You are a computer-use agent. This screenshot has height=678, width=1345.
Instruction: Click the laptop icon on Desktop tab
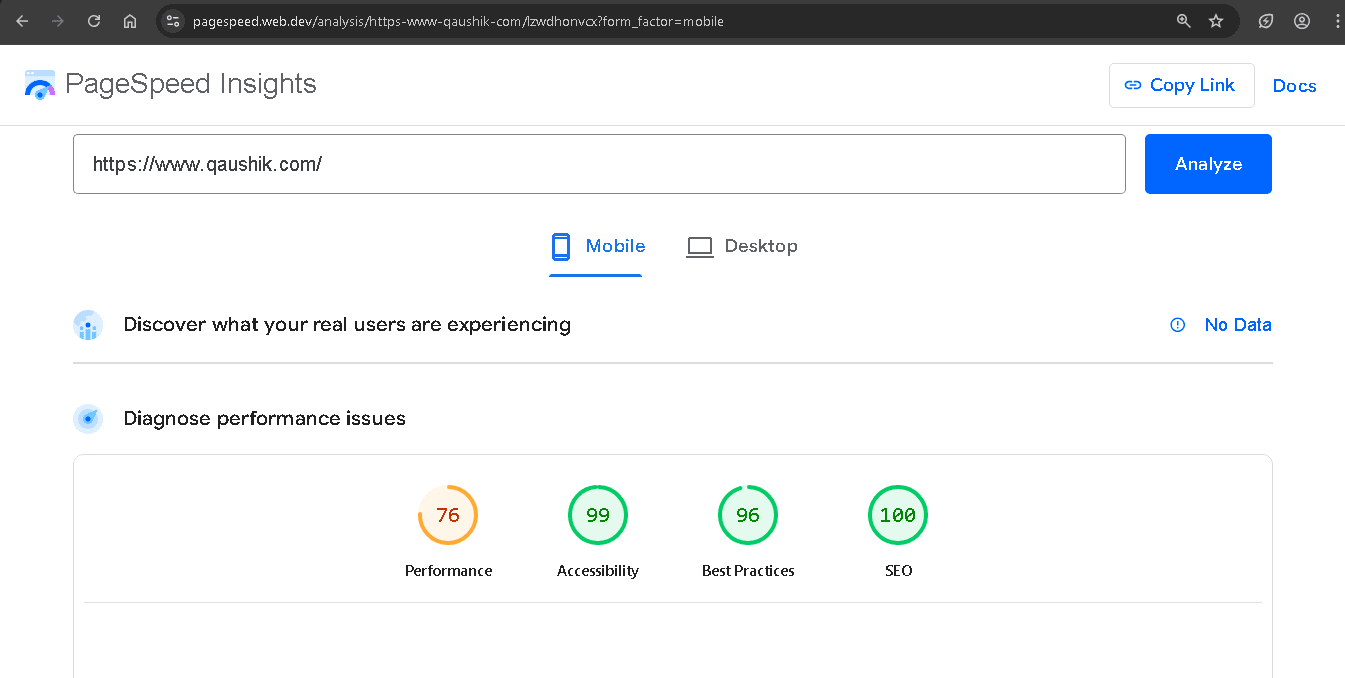pos(700,247)
